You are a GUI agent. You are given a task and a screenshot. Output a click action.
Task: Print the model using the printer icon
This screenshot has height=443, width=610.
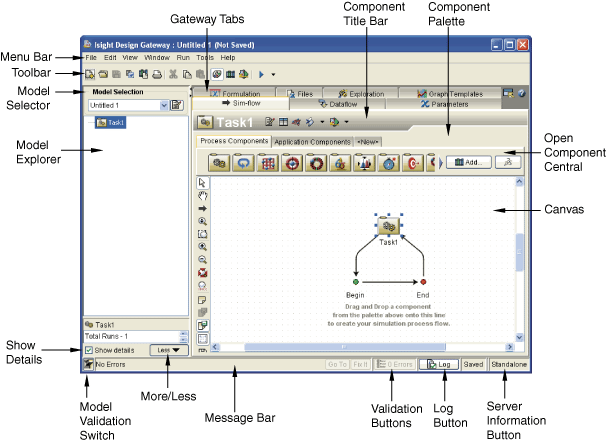pyautogui.click(x=157, y=74)
